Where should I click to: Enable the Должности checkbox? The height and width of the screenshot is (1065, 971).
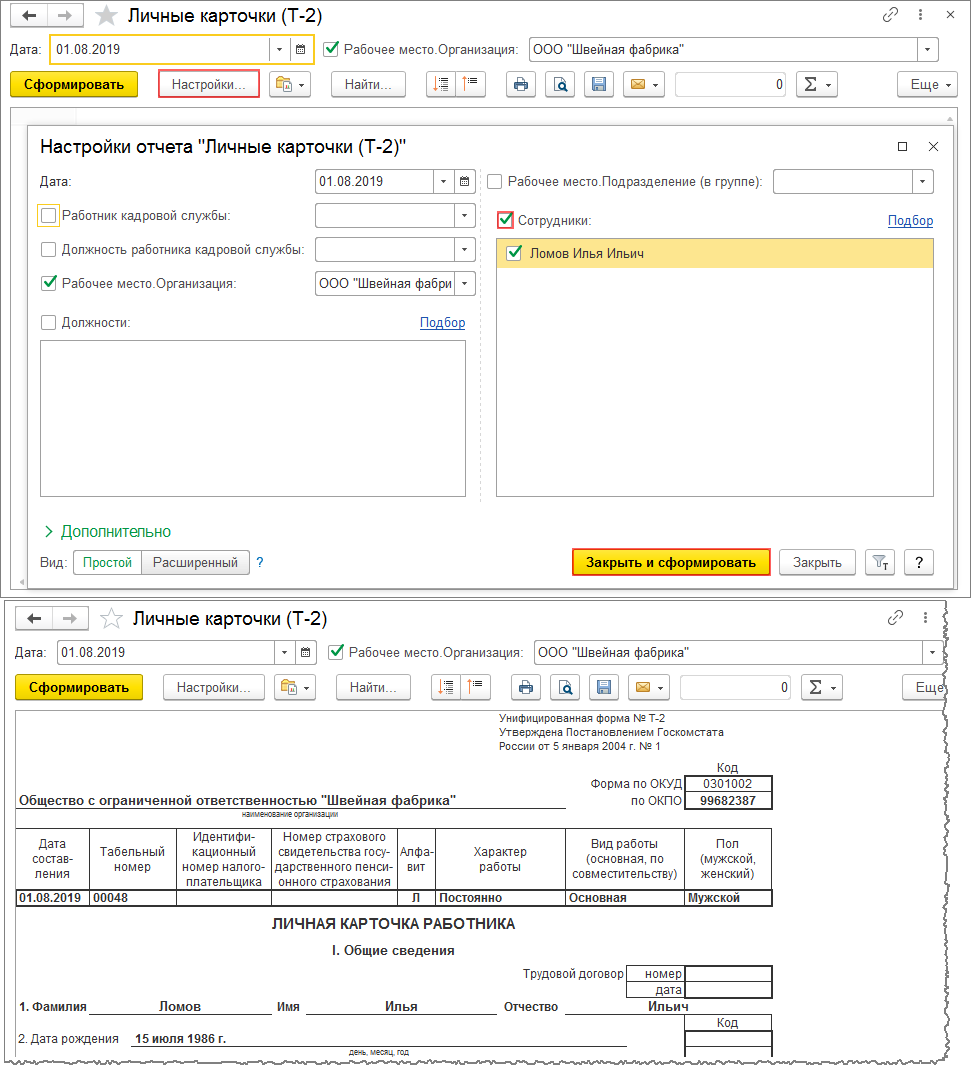49,323
